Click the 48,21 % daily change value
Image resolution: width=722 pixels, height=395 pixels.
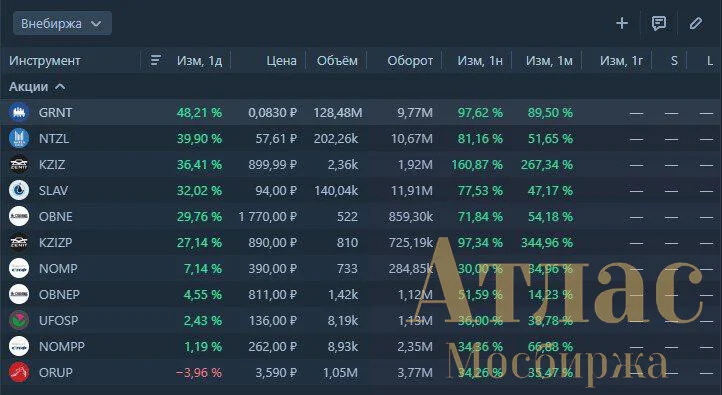tap(199, 113)
